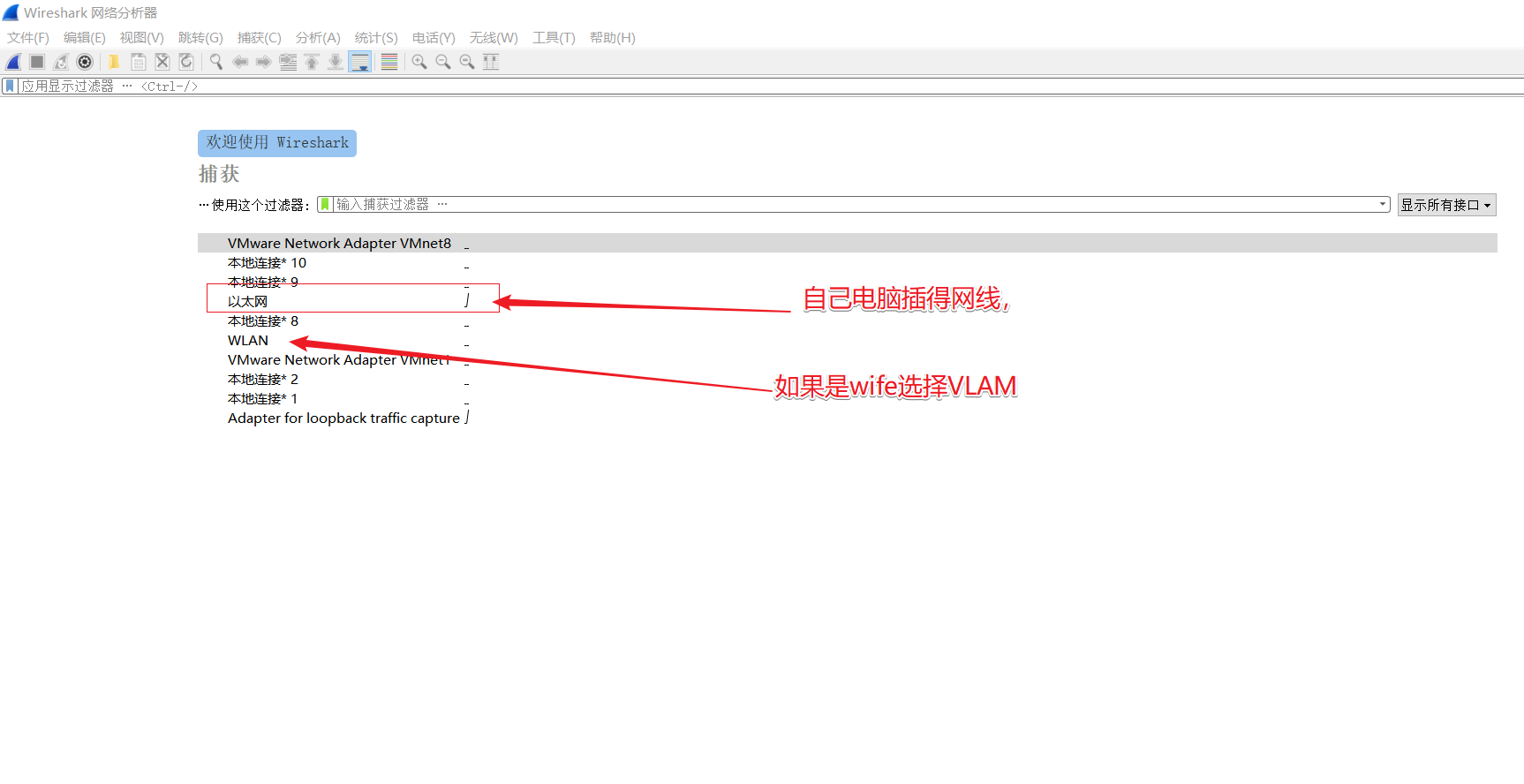Select VMware Network Adapter VMnet8 interface
Viewport: 1524px width, 784px height.
click(x=848, y=243)
